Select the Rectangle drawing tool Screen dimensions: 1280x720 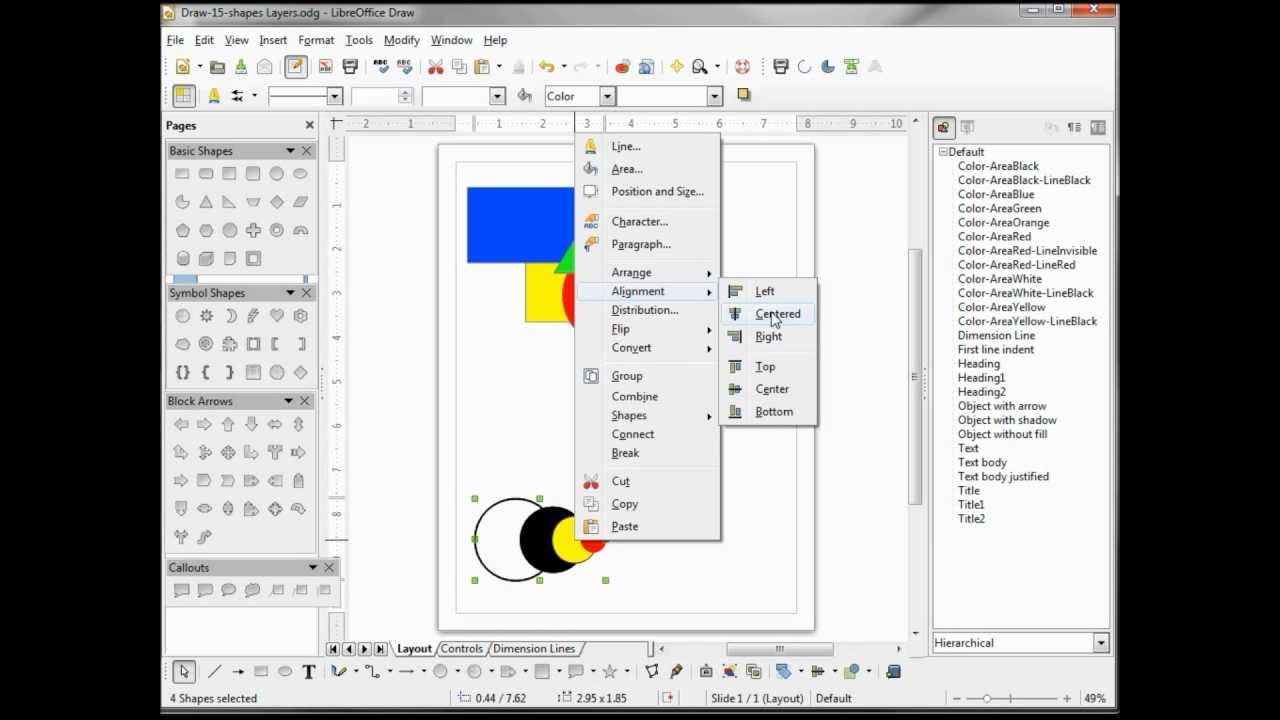(x=261, y=671)
